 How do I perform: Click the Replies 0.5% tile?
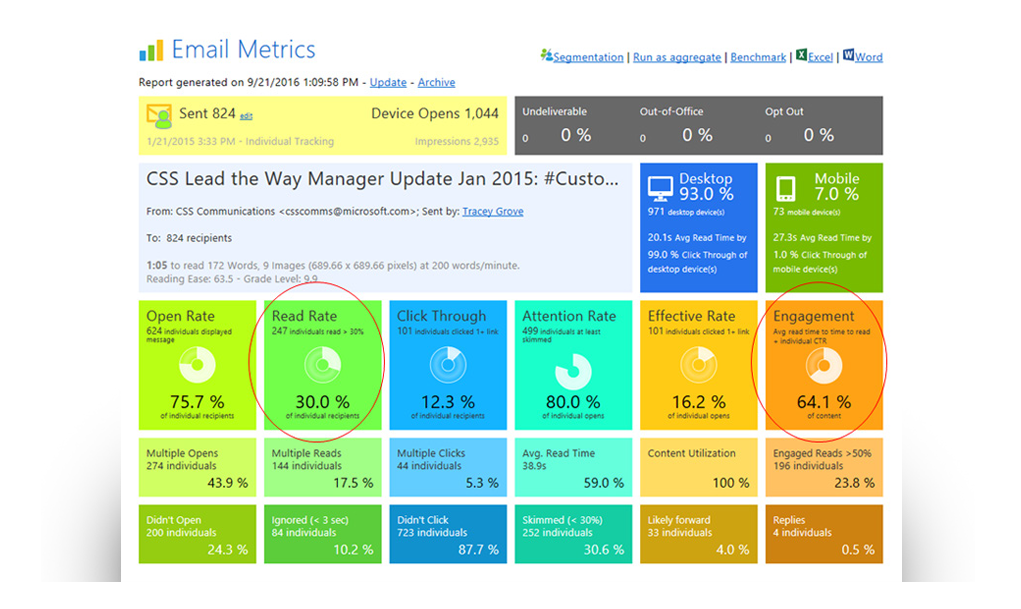[824, 535]
